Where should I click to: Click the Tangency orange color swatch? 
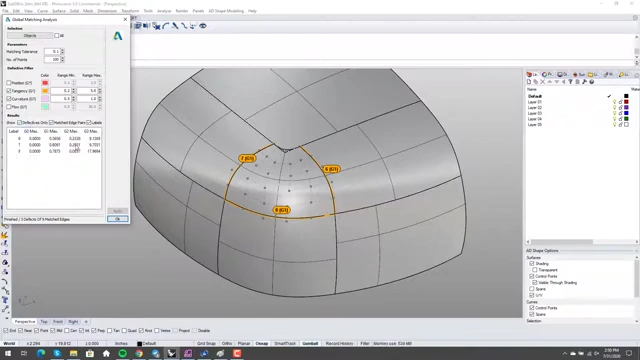45,91
